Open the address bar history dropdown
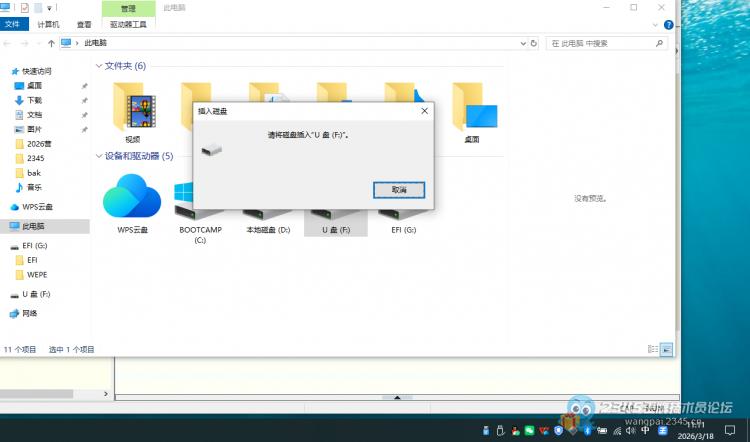750x442 pixels. click(522, 43)
